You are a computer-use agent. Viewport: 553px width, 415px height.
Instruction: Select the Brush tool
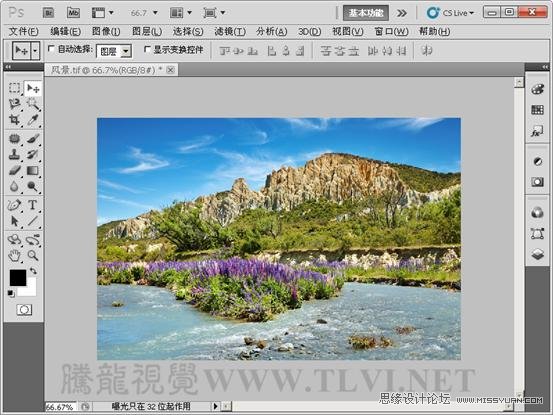[x=32, y=138]
